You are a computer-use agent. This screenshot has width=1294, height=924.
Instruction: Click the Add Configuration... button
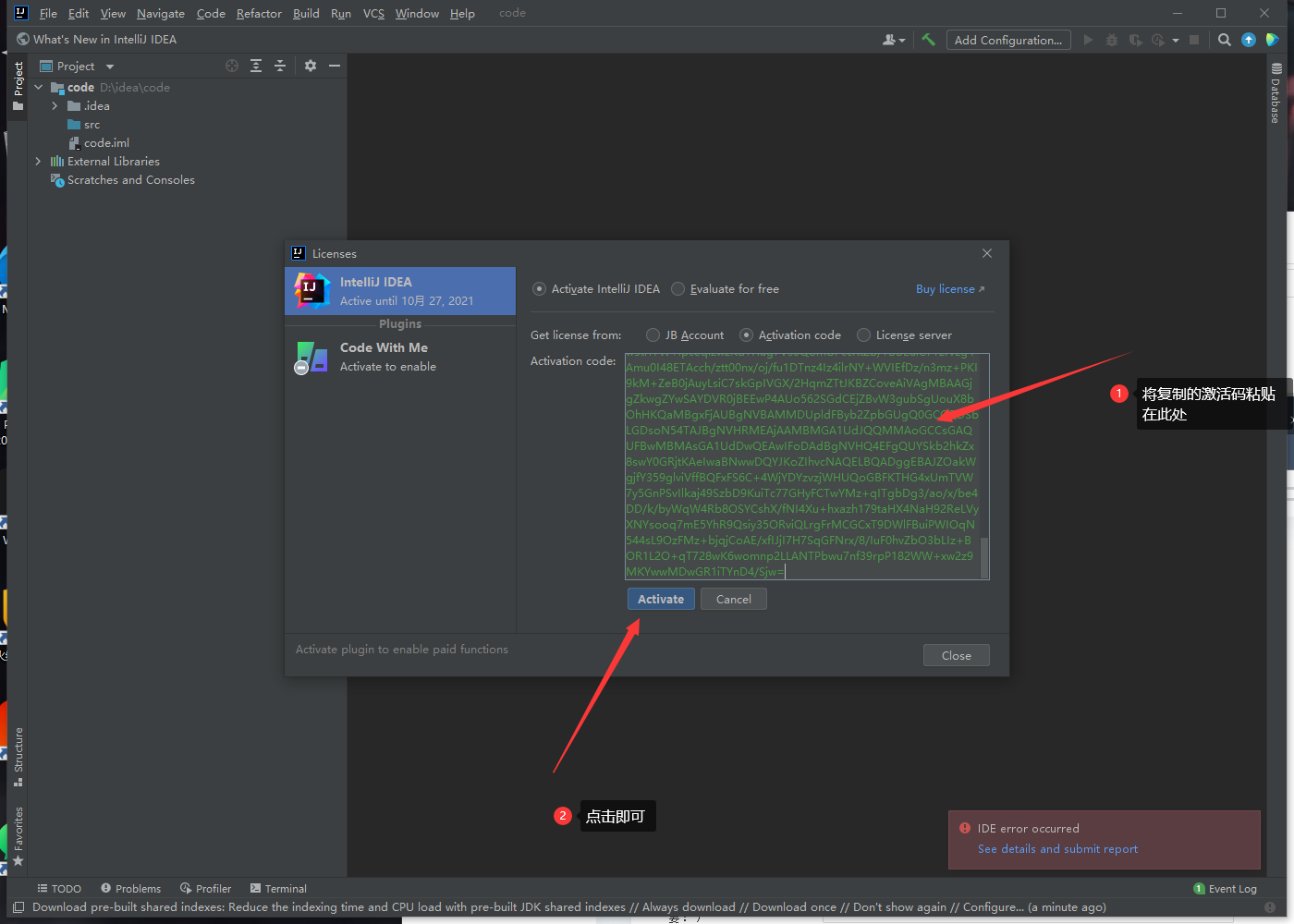coord(1008,40)
